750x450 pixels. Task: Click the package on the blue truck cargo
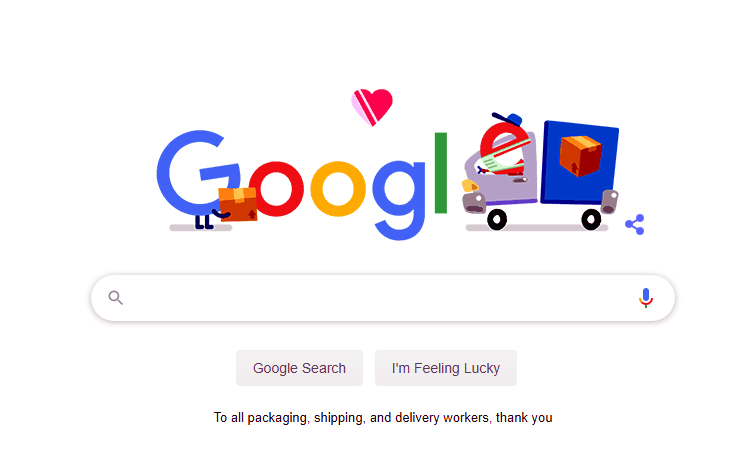pos(580,155)
